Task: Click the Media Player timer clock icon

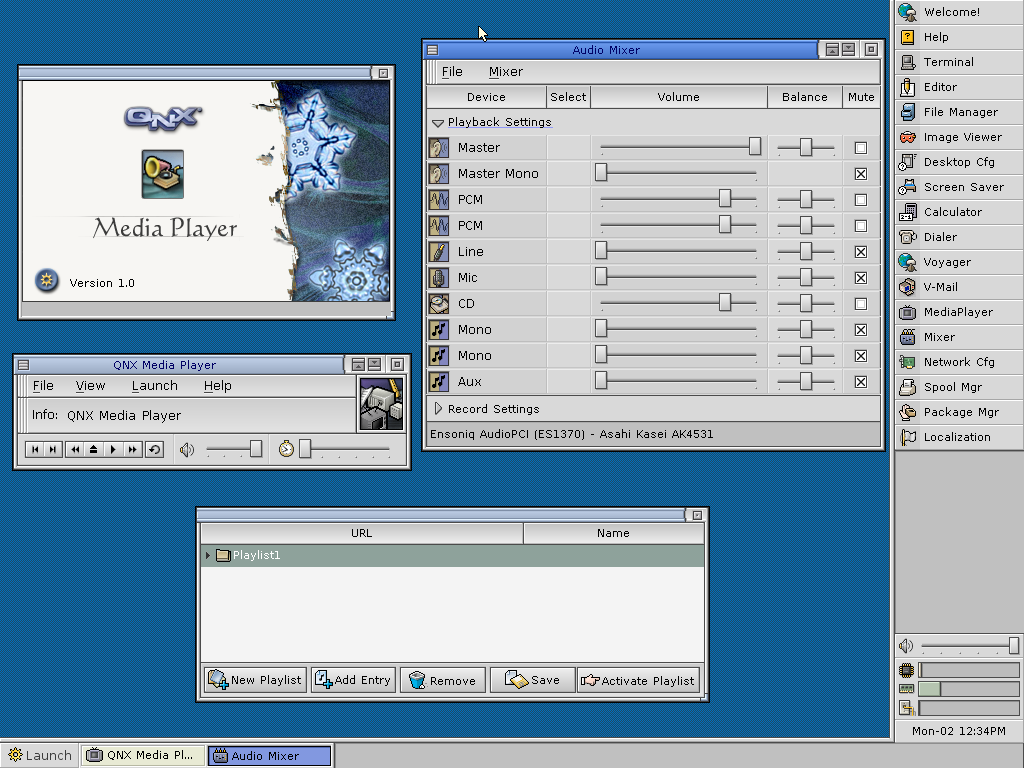Action: [x=286, y=449]
